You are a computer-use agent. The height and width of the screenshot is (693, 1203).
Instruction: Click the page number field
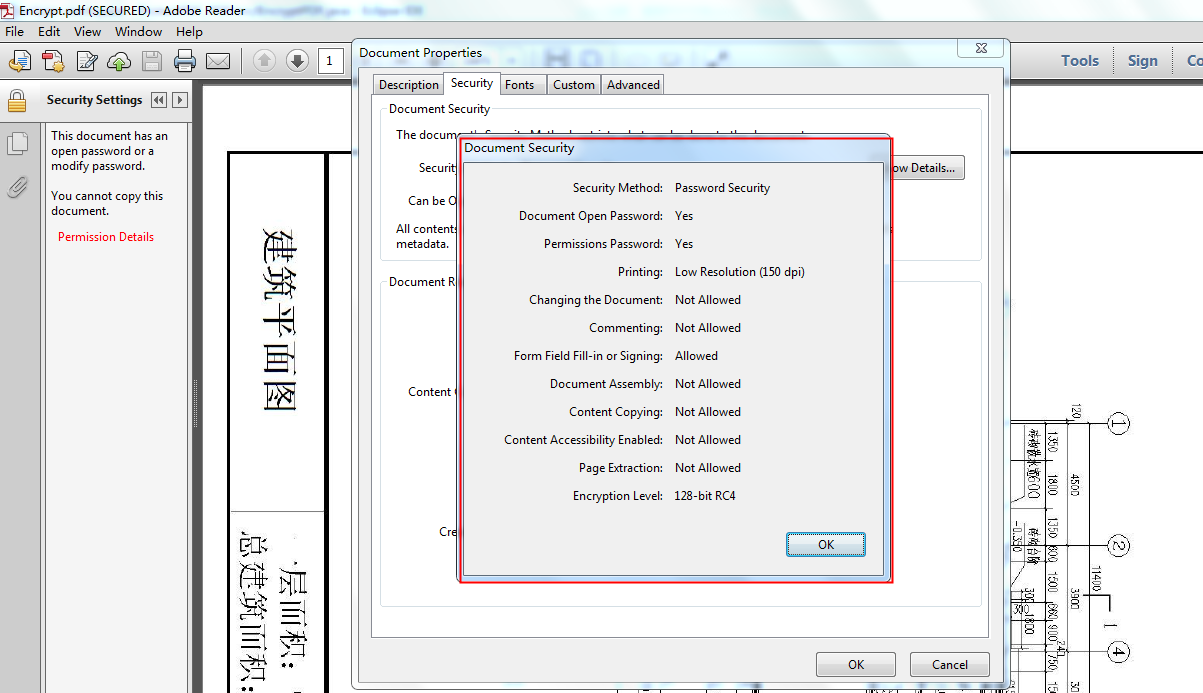coord(331,61)
